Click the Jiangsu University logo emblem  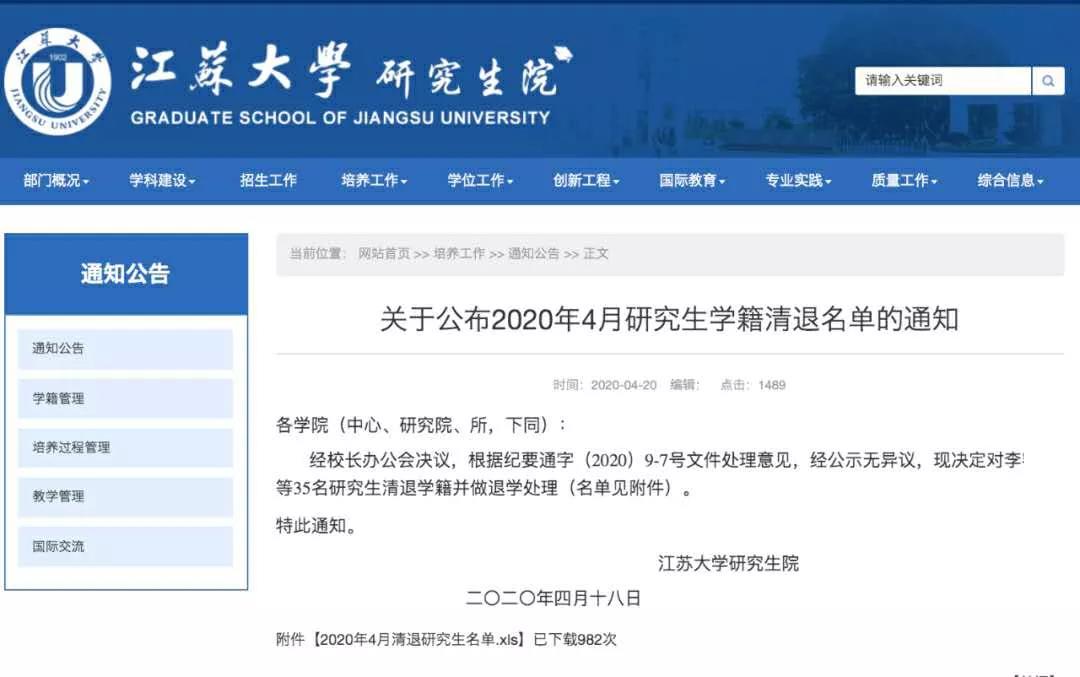pyautogui.click(x=57, y=81)
